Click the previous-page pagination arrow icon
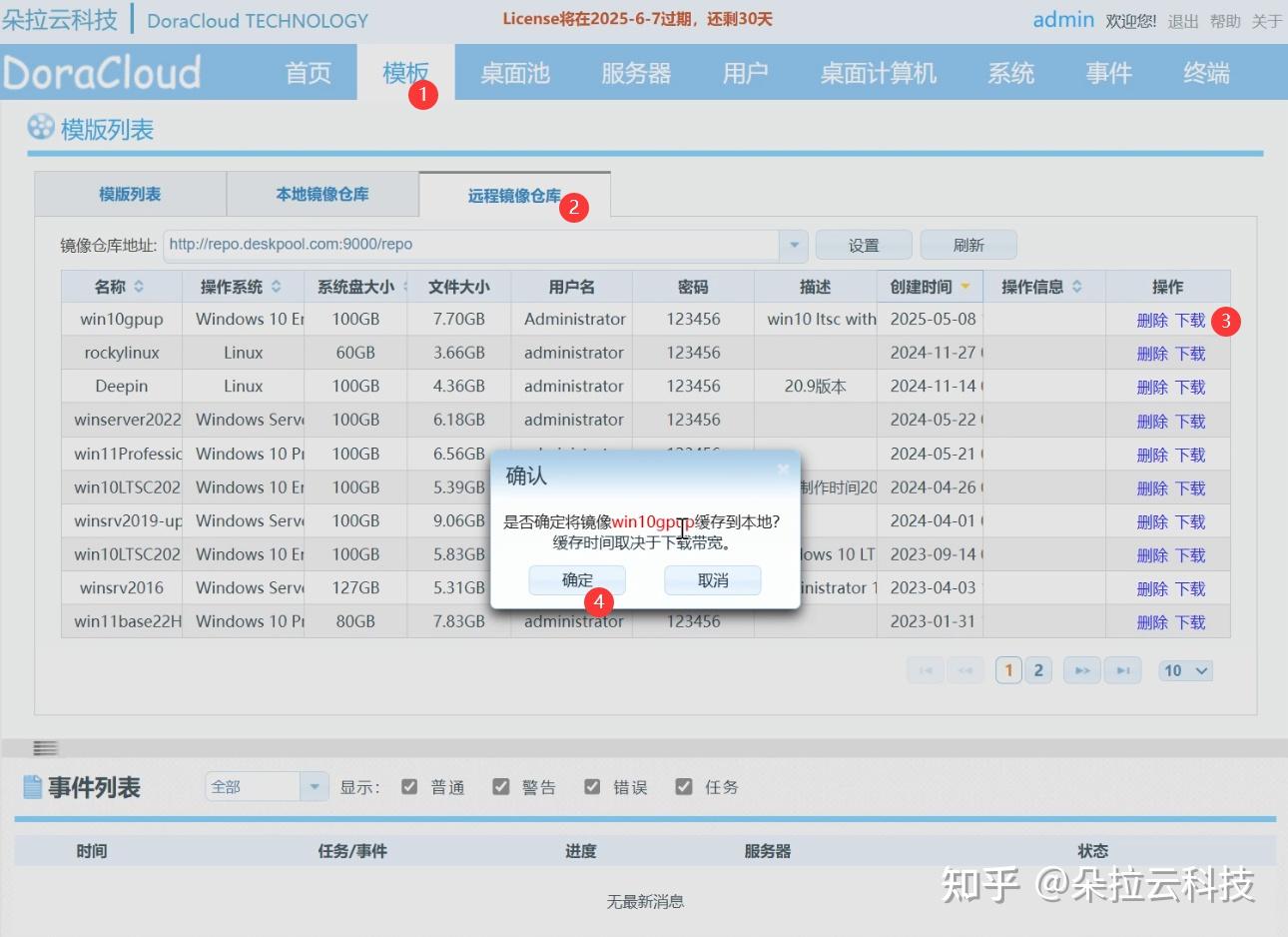The width and height of the screenshot is (1288, 937). [965, 670]
